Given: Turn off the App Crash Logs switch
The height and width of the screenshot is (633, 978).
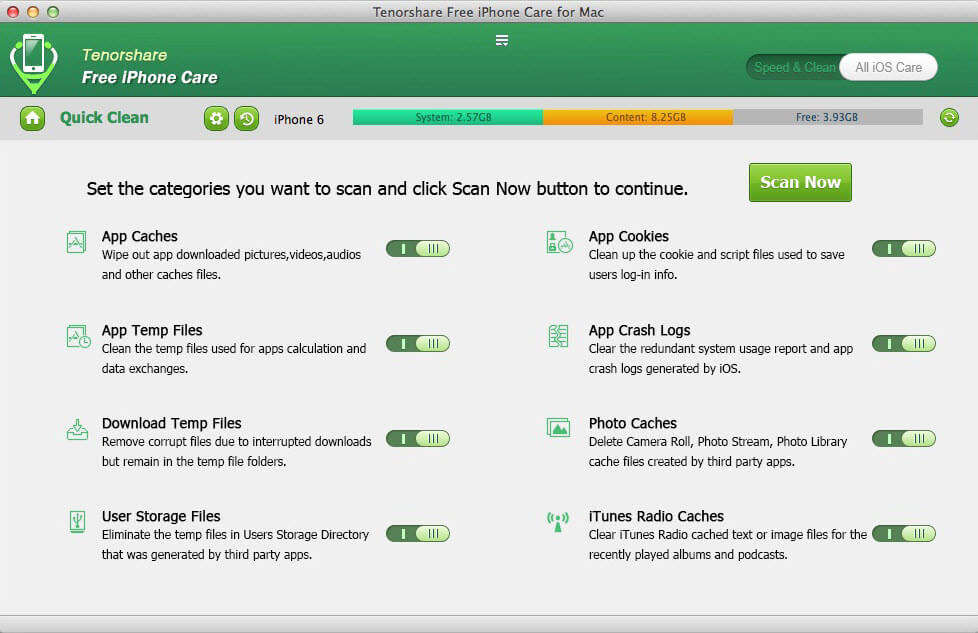Looking at the screenshot, I should click(904, 343).
